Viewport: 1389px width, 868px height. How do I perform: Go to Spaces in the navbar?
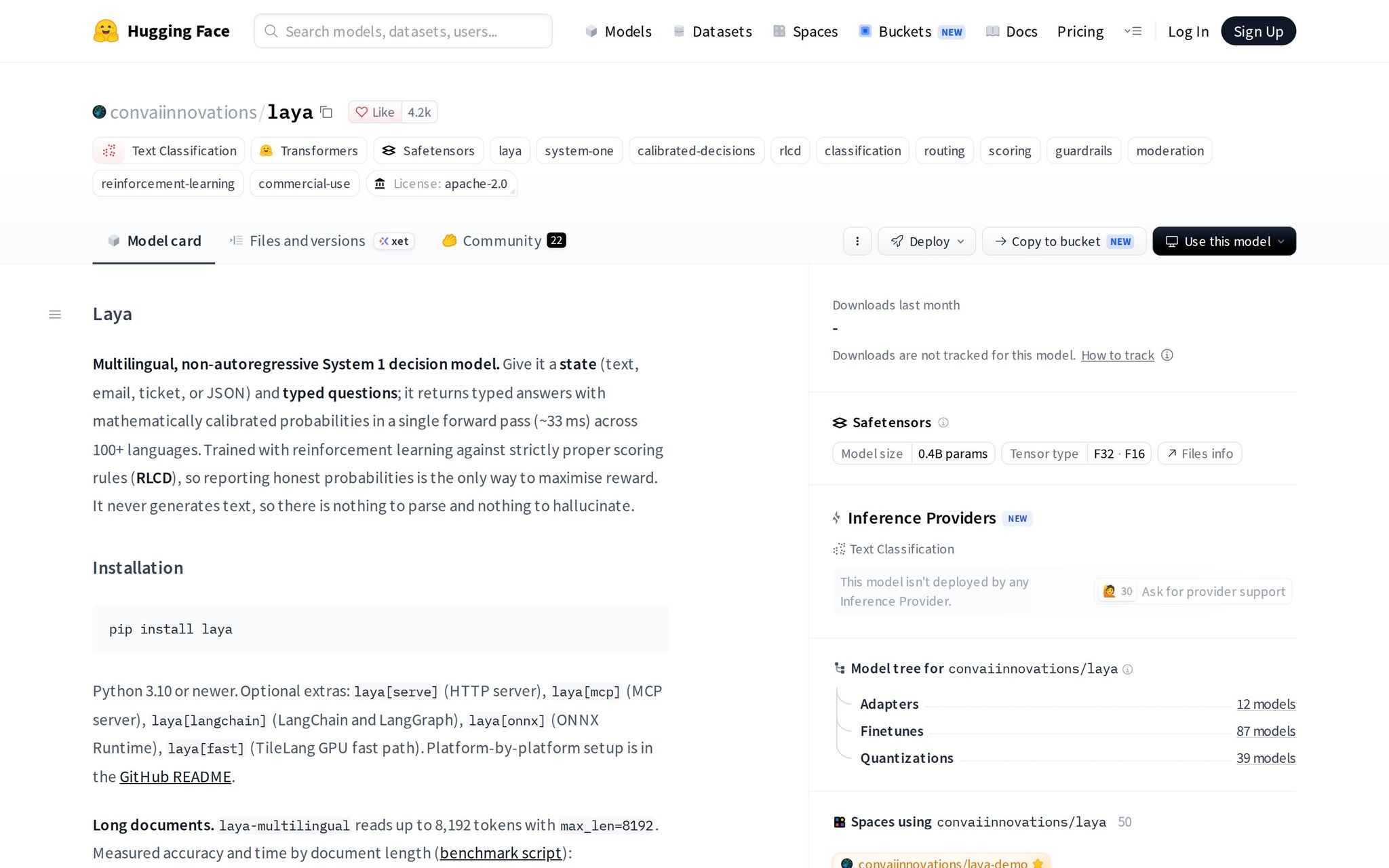point(806,31)
